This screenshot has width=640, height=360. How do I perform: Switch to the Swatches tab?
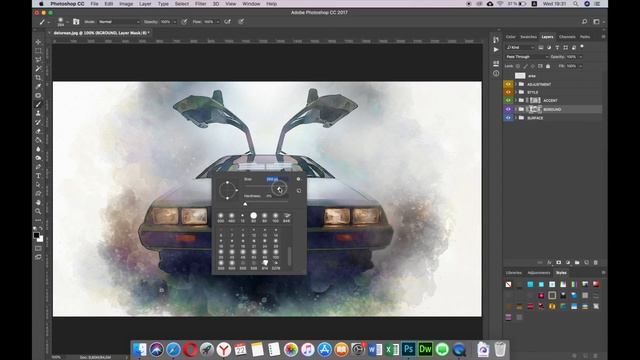(x=528, y=37)
